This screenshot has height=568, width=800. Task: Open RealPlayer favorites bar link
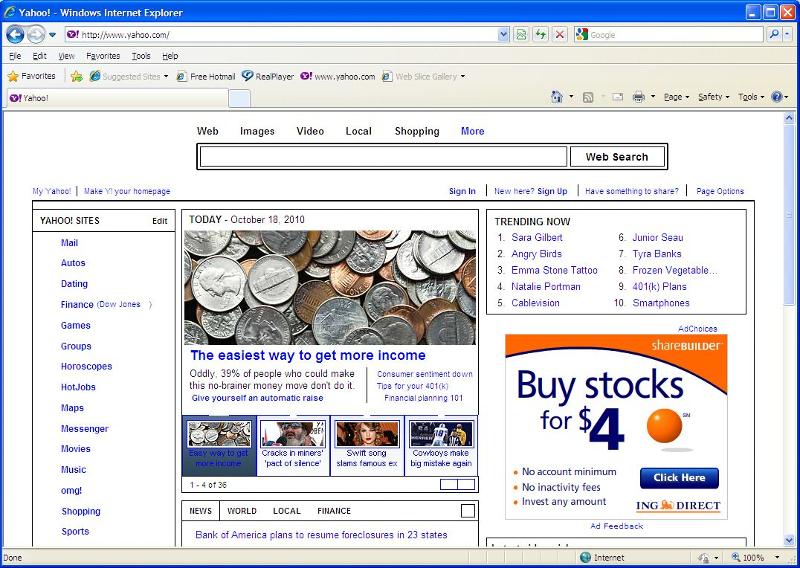[268, 77]
